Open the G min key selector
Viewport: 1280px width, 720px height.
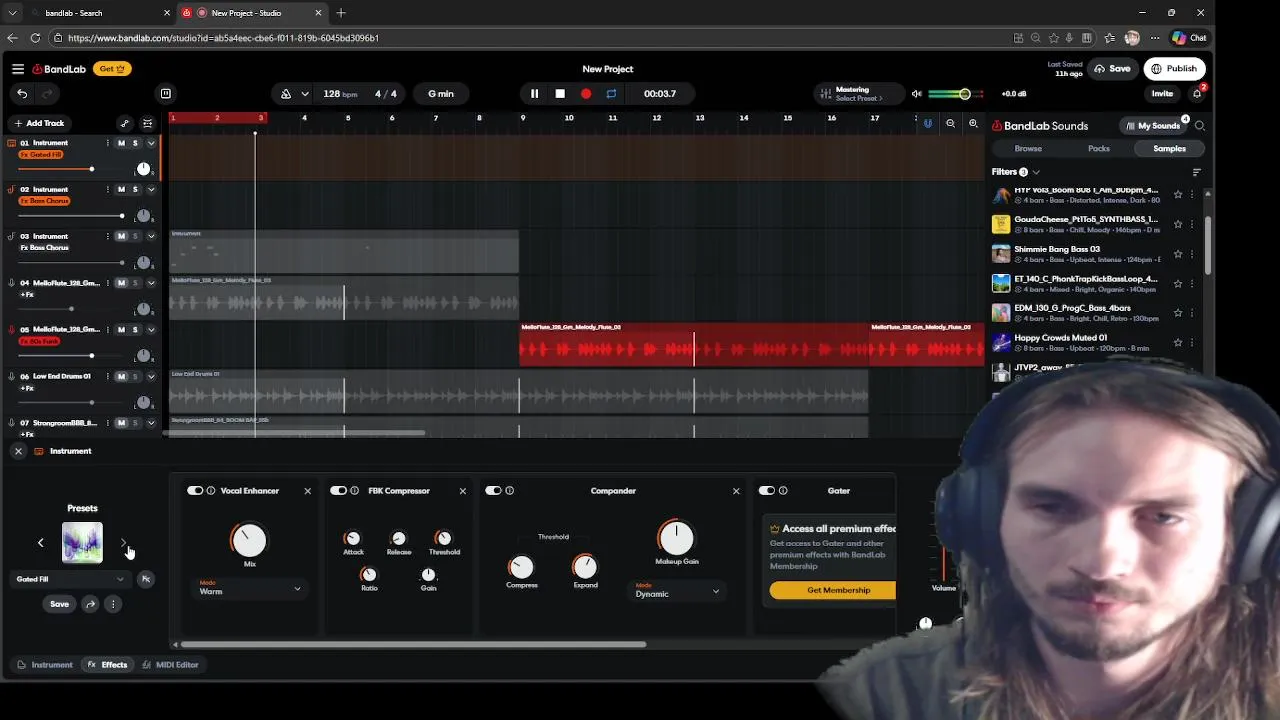point(441,94)
